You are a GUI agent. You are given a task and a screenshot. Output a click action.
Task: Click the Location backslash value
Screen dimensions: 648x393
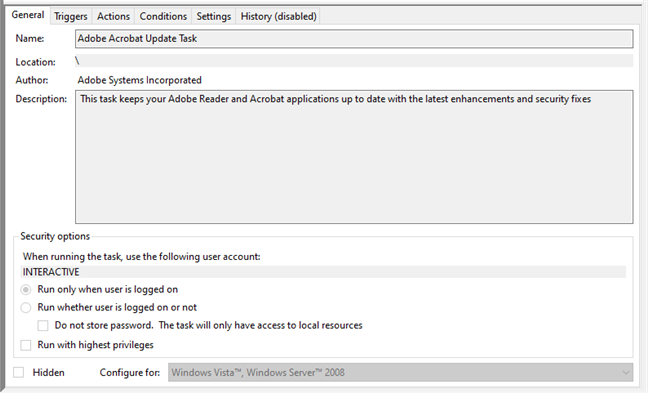coord(77,62)
